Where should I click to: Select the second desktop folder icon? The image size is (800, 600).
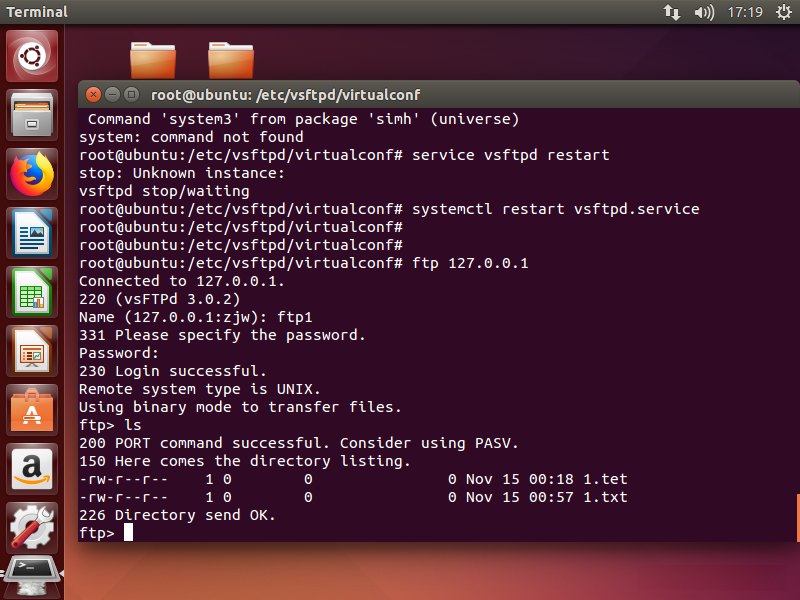click(x=231, y=60)
